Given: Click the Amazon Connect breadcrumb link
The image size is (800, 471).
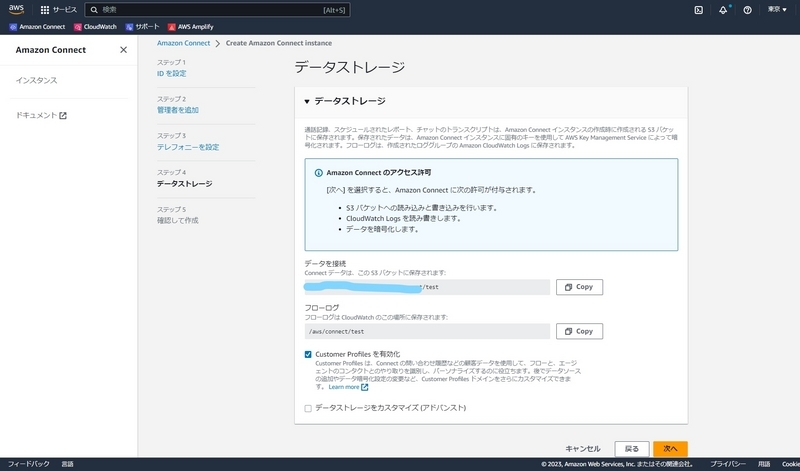Looking at the screenshot, I should pyautogui.click(x=183, y=43).
